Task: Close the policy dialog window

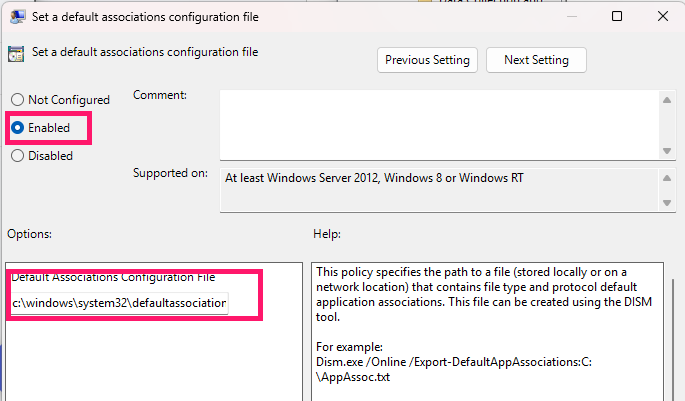Action: pyautogui.click(x=663, y=16)
